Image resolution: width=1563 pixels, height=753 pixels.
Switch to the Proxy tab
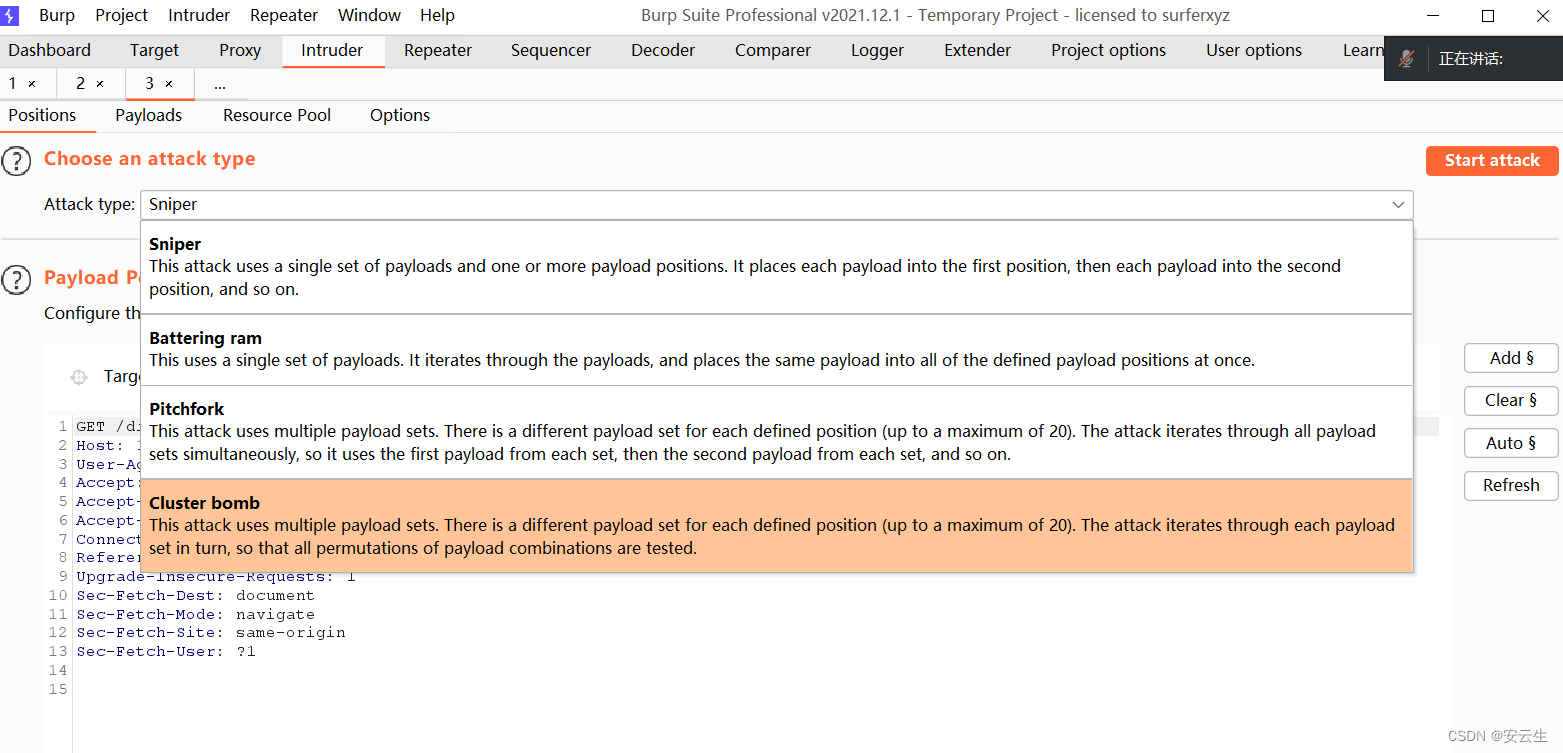(240, 50)
